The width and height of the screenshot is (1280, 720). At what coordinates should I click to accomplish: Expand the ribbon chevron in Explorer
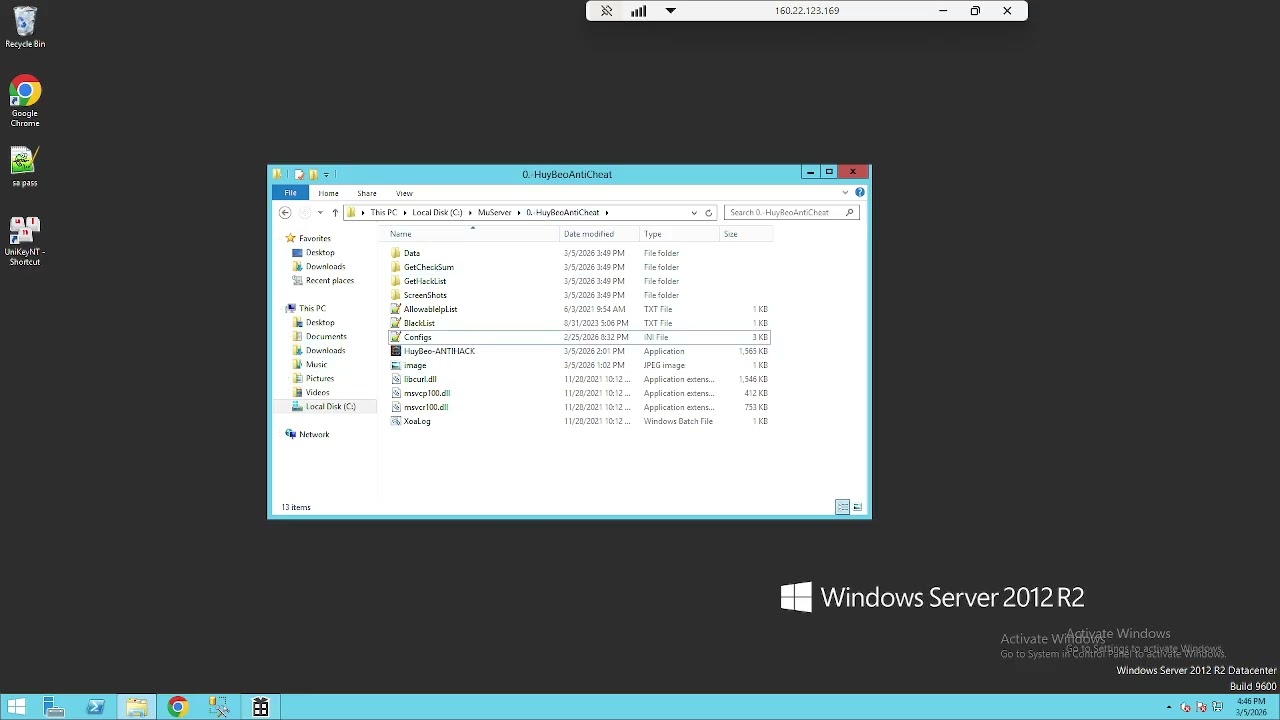tap(846, 192)
